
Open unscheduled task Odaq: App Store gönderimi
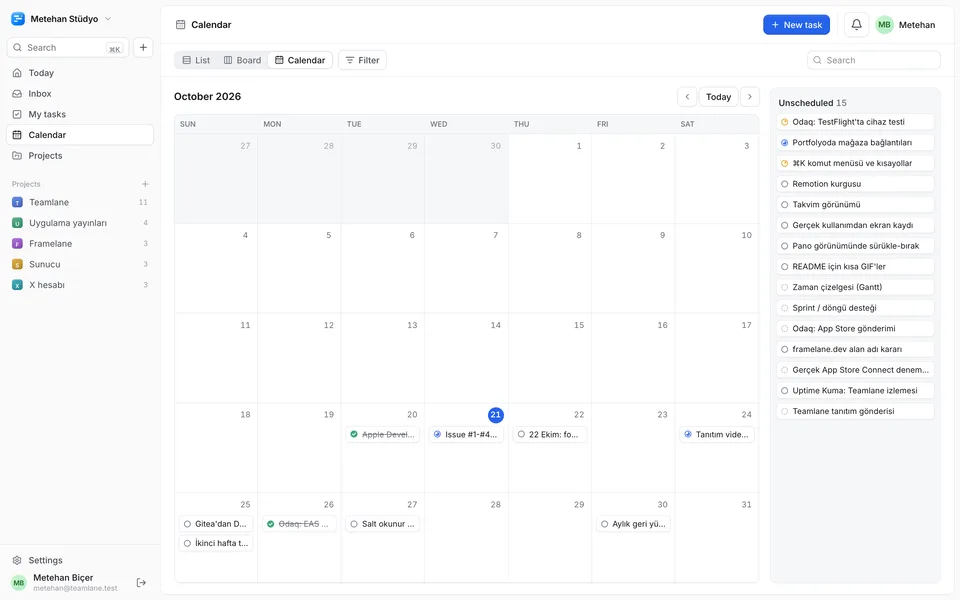[855, 329]
